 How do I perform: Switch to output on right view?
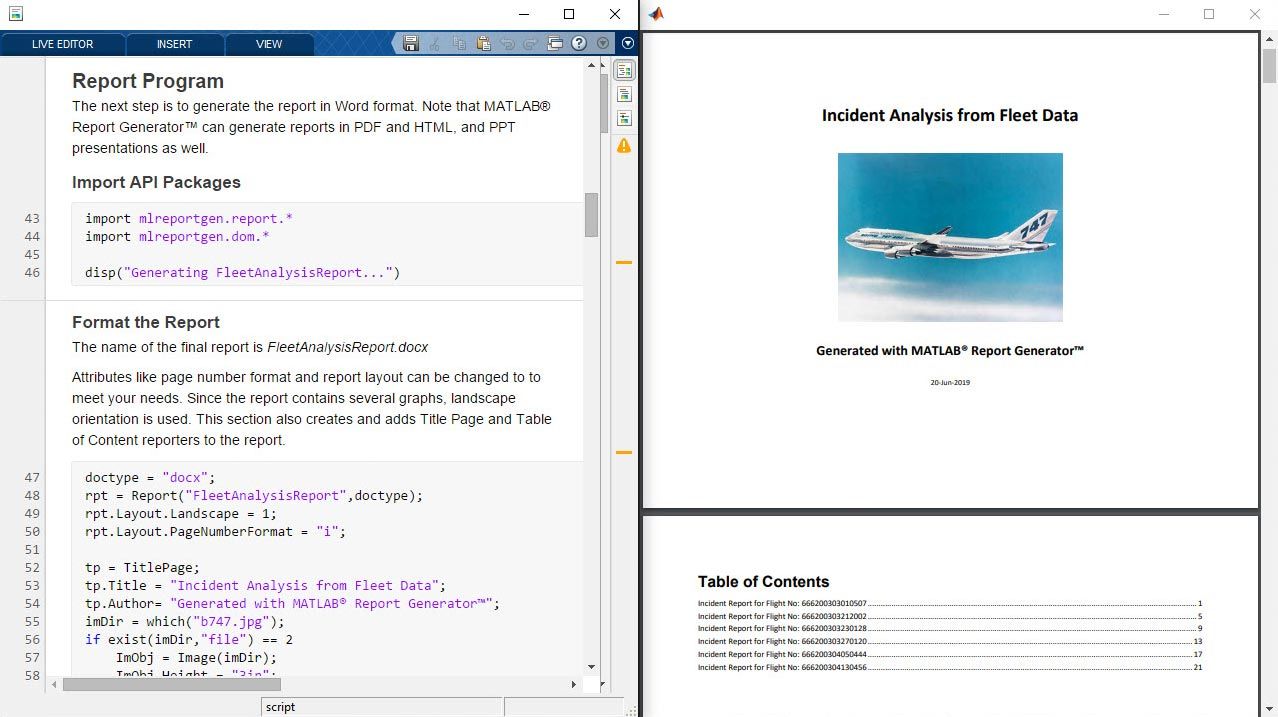click(624, 71)
